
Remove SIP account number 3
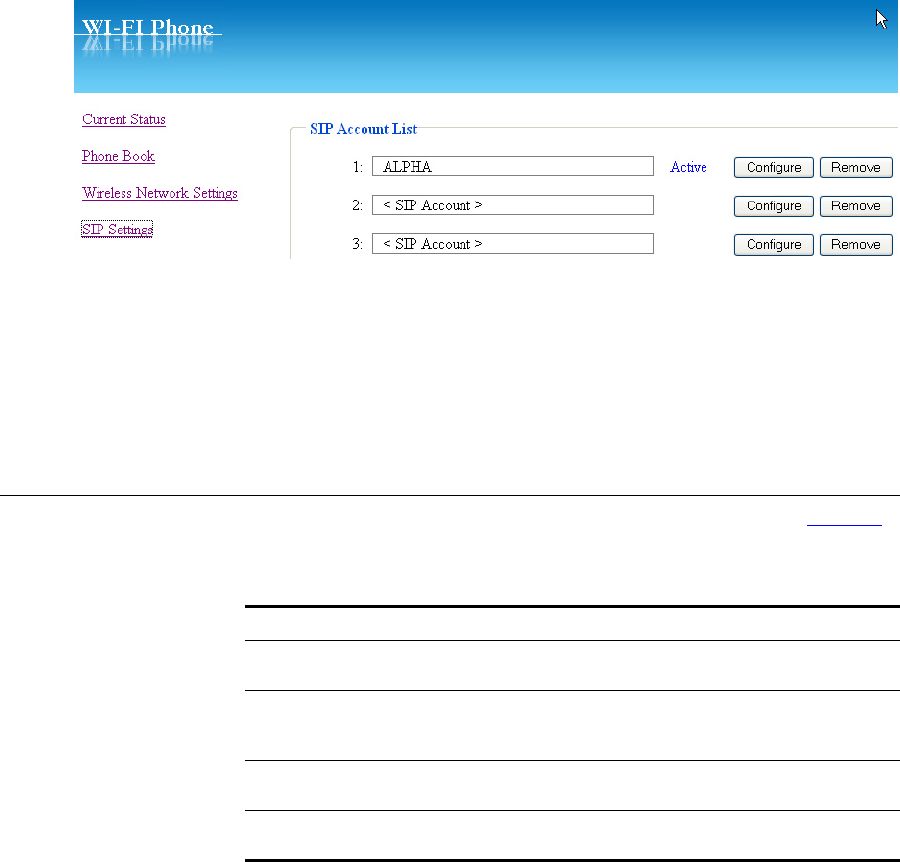click(856, 244)
